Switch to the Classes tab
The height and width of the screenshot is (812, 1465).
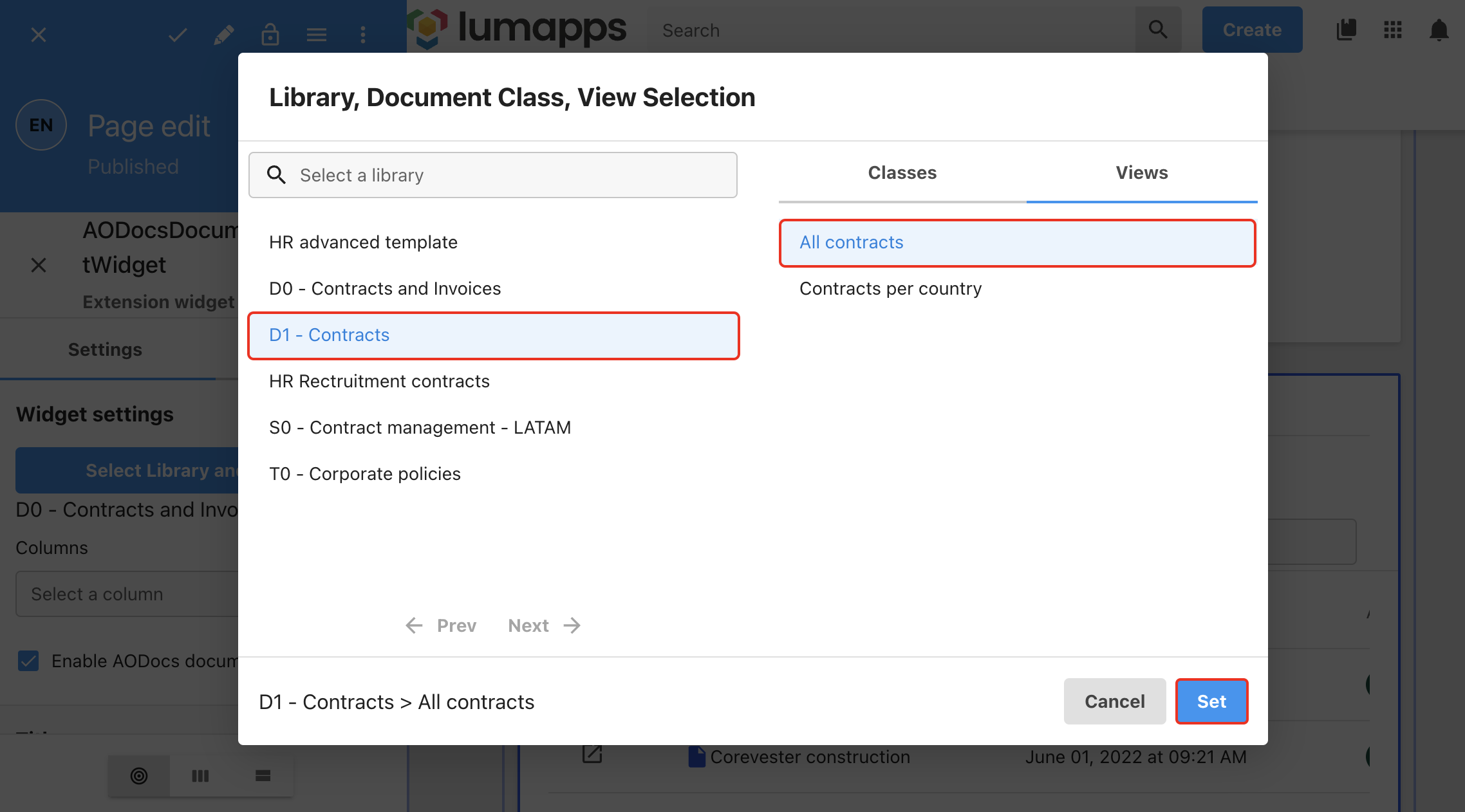(x=902, y=172)
